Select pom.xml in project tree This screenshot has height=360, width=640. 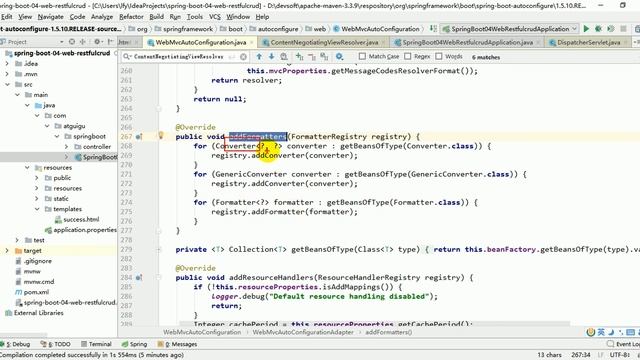36,292
